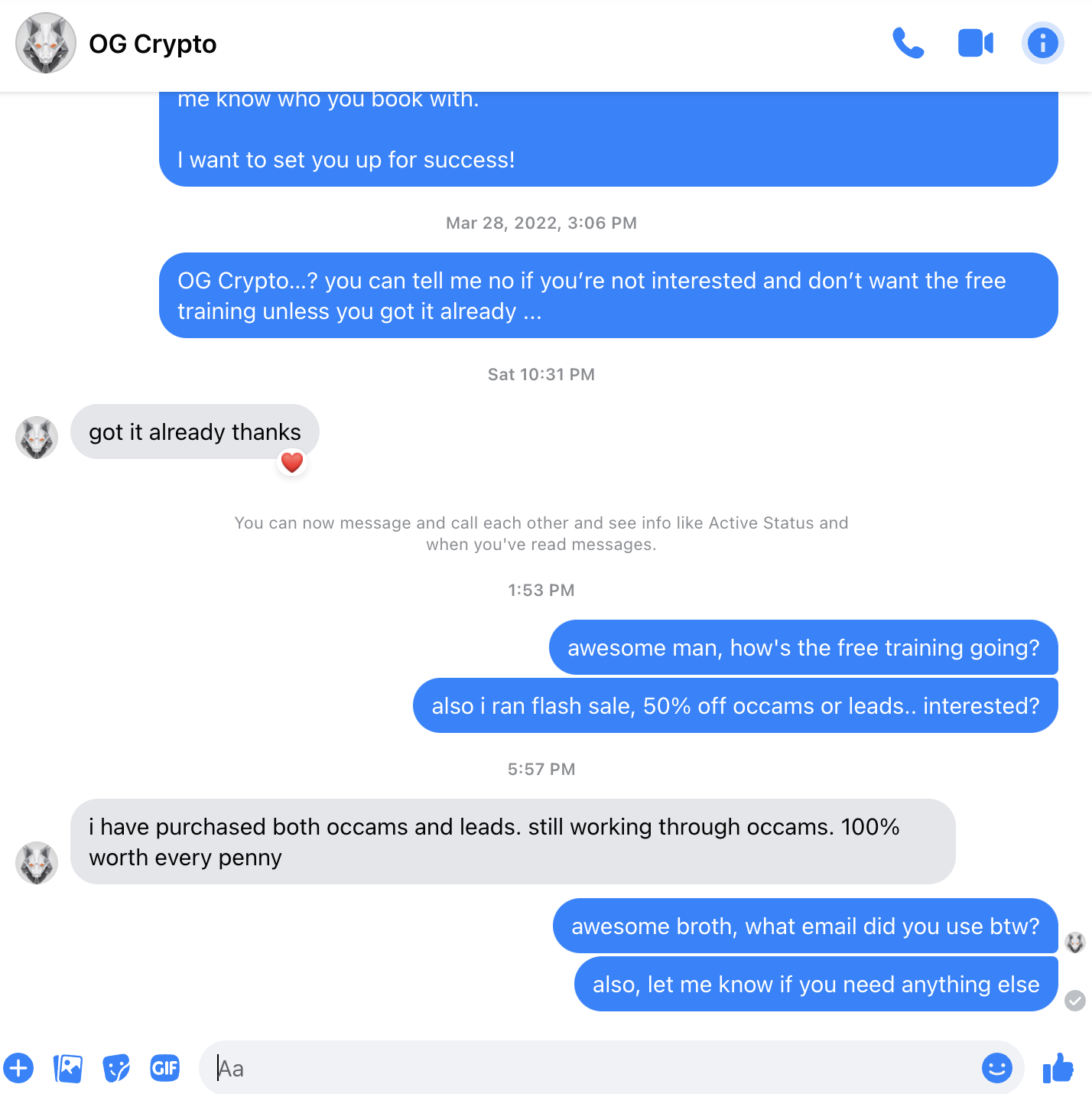Start a video call with OG Crypto

976,44
